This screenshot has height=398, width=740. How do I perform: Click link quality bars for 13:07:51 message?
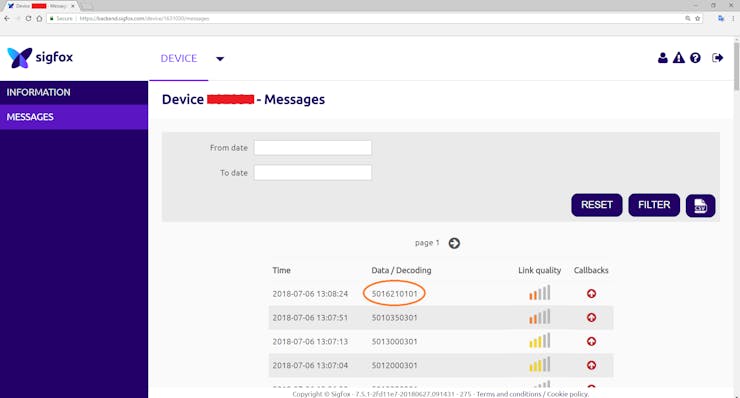pyautogui.click(x=539, y=317)
